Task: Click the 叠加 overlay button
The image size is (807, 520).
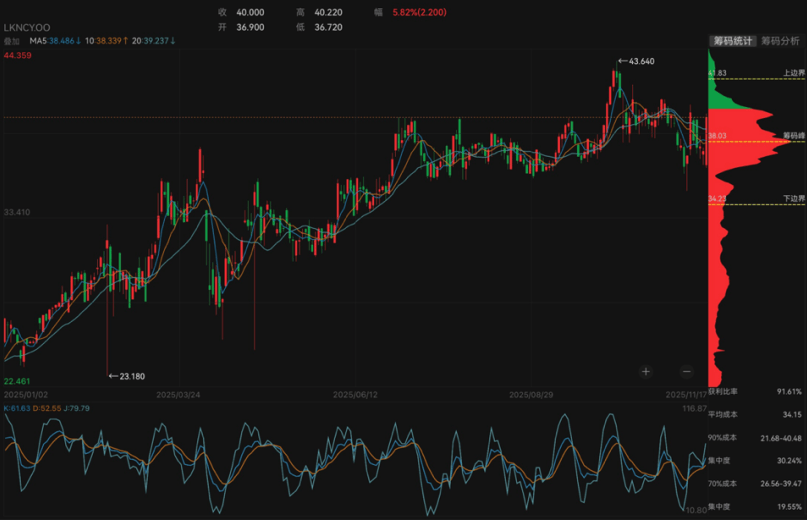Action: click(12, 41)
